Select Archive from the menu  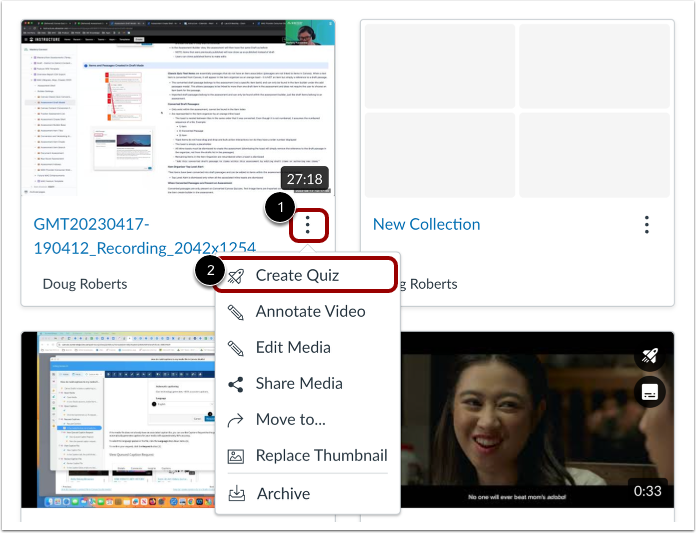point(308,494)
